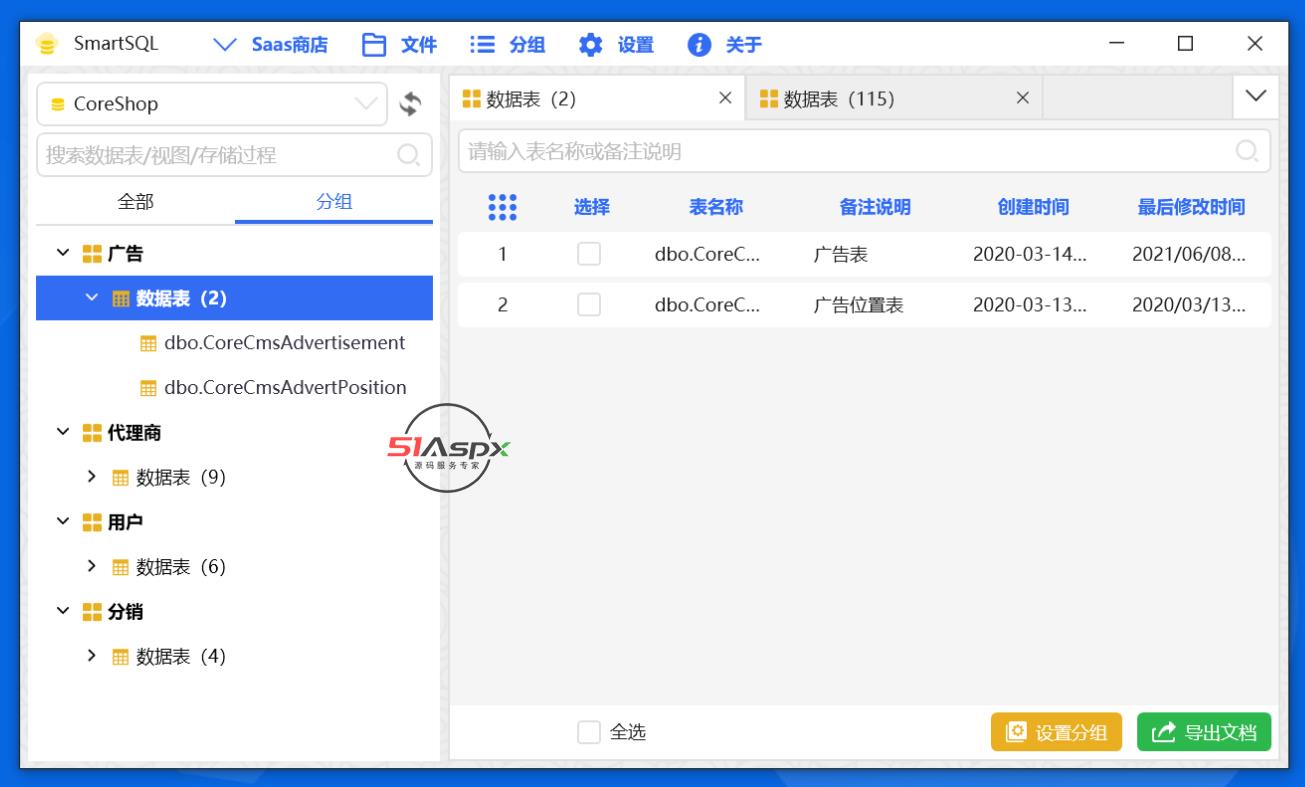This screenshot has width=1305, height=787.
Task: Focus the 请输入表名称或备注说明 search box
Action: (864, 151)
